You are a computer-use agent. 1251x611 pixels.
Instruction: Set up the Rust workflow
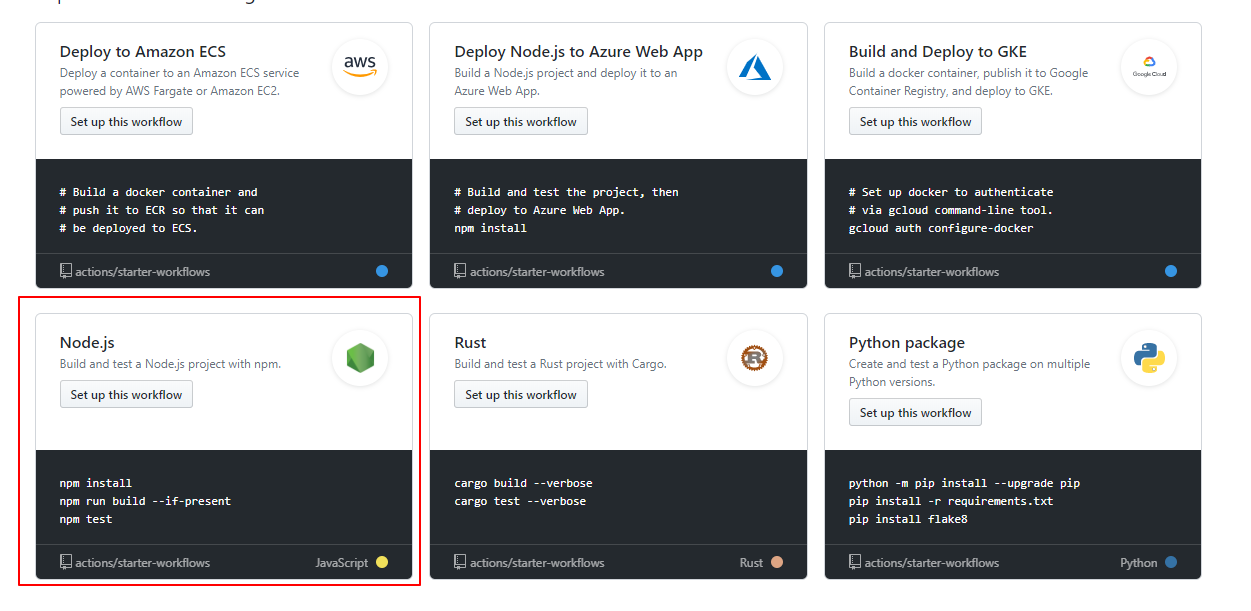click(520, 394)
